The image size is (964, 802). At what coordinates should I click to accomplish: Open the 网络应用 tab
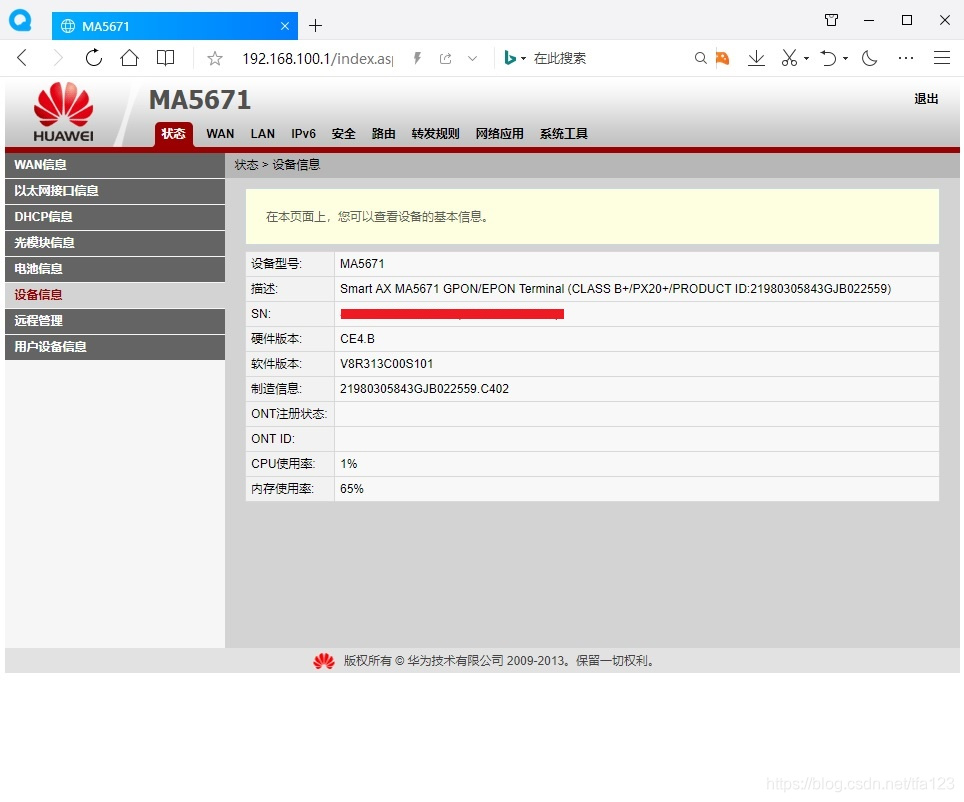click(x=499, y=133)
